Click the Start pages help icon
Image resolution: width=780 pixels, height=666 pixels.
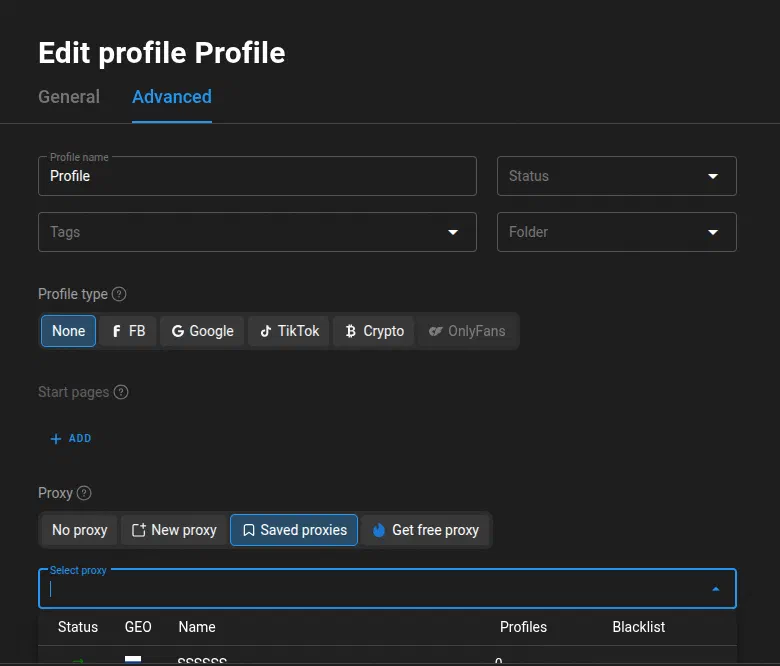click(x=121, y=392)
